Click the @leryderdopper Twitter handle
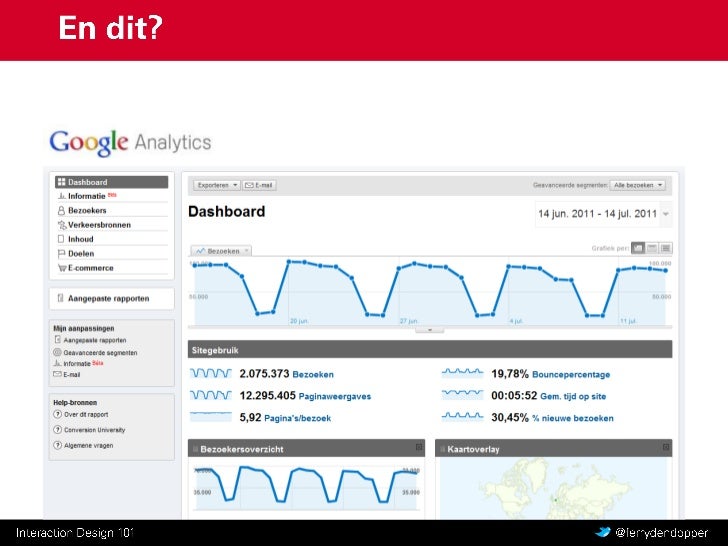 [662, 533]
